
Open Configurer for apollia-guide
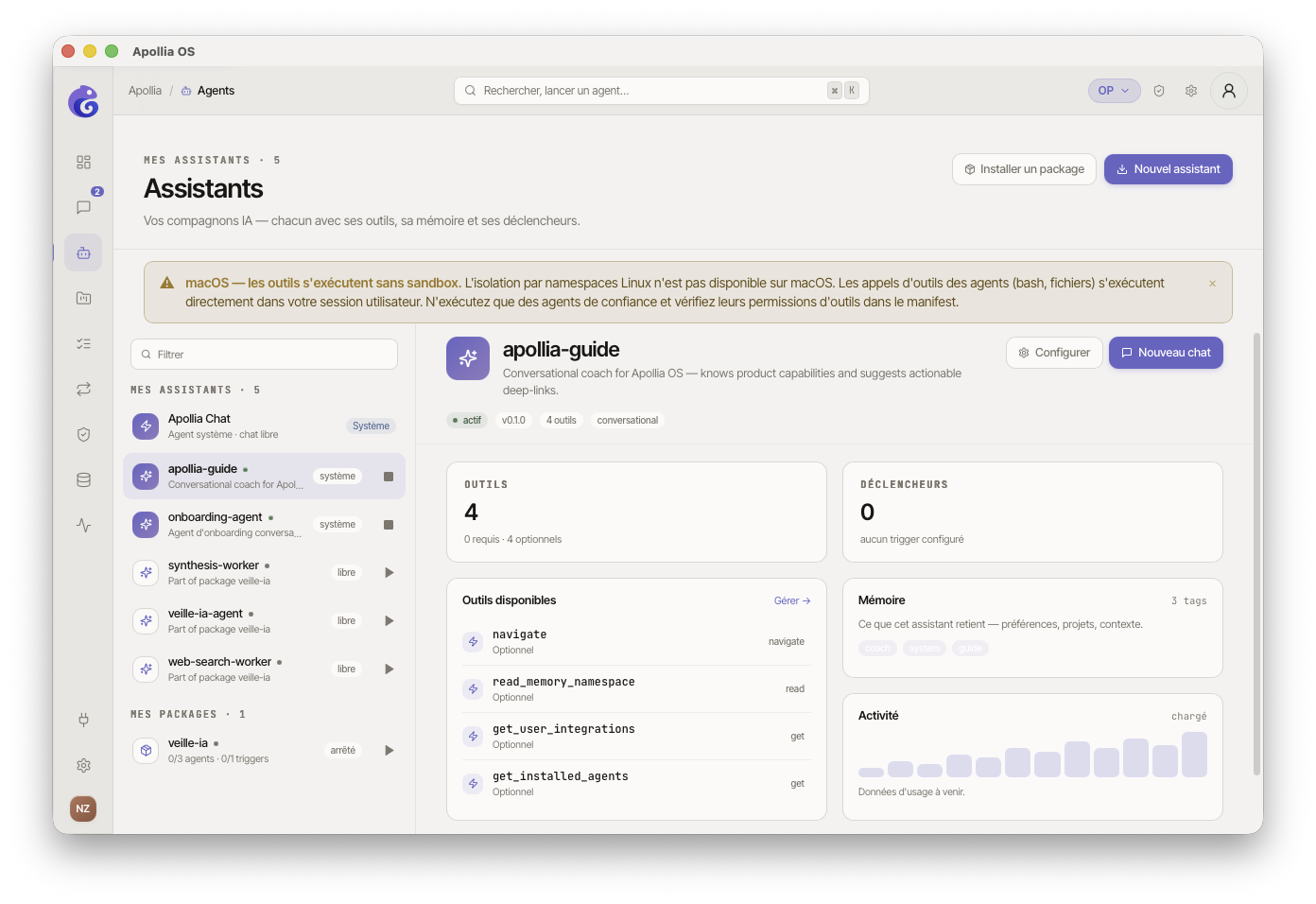tap(1054, 353)
